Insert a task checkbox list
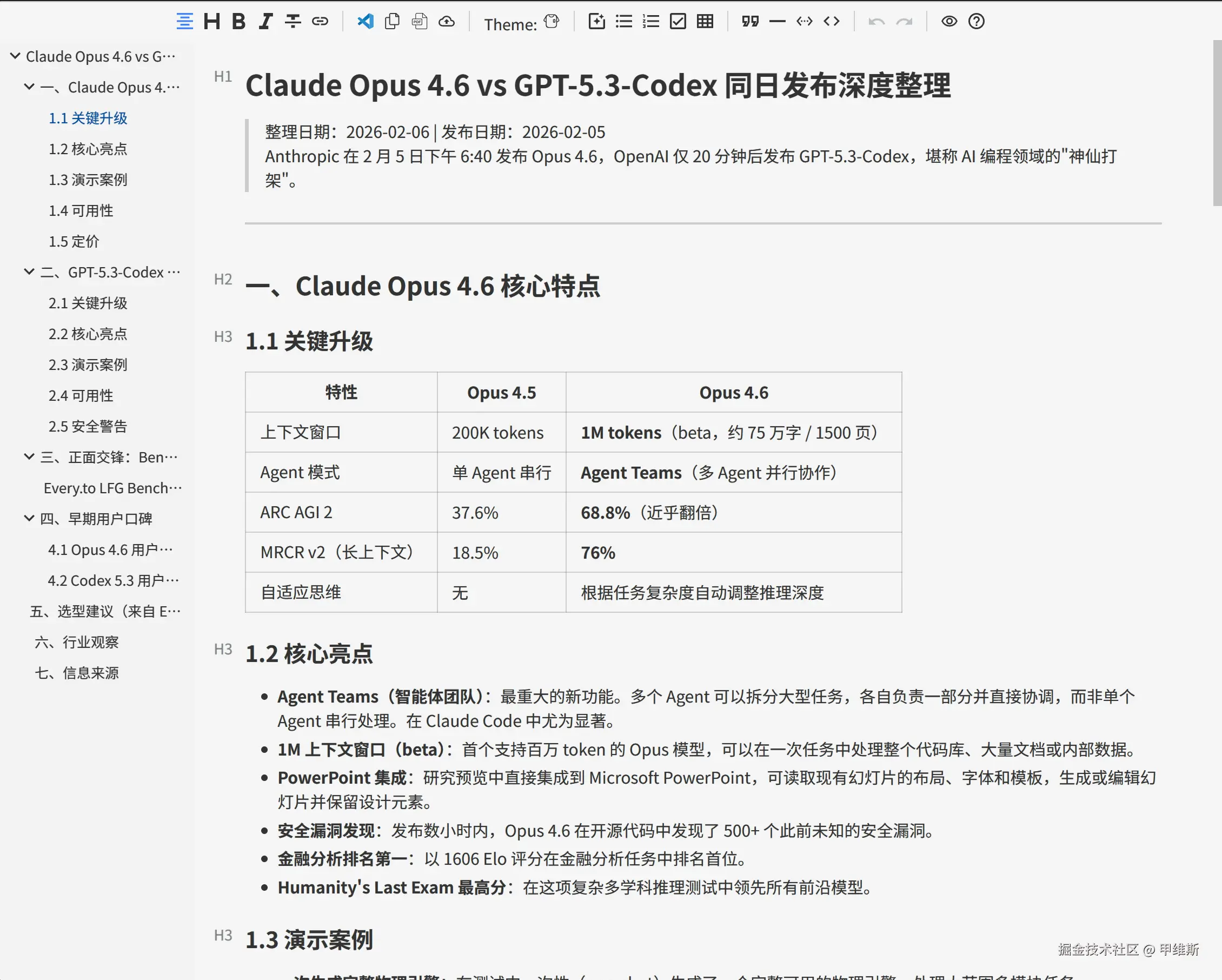 [x=678, y=22]
